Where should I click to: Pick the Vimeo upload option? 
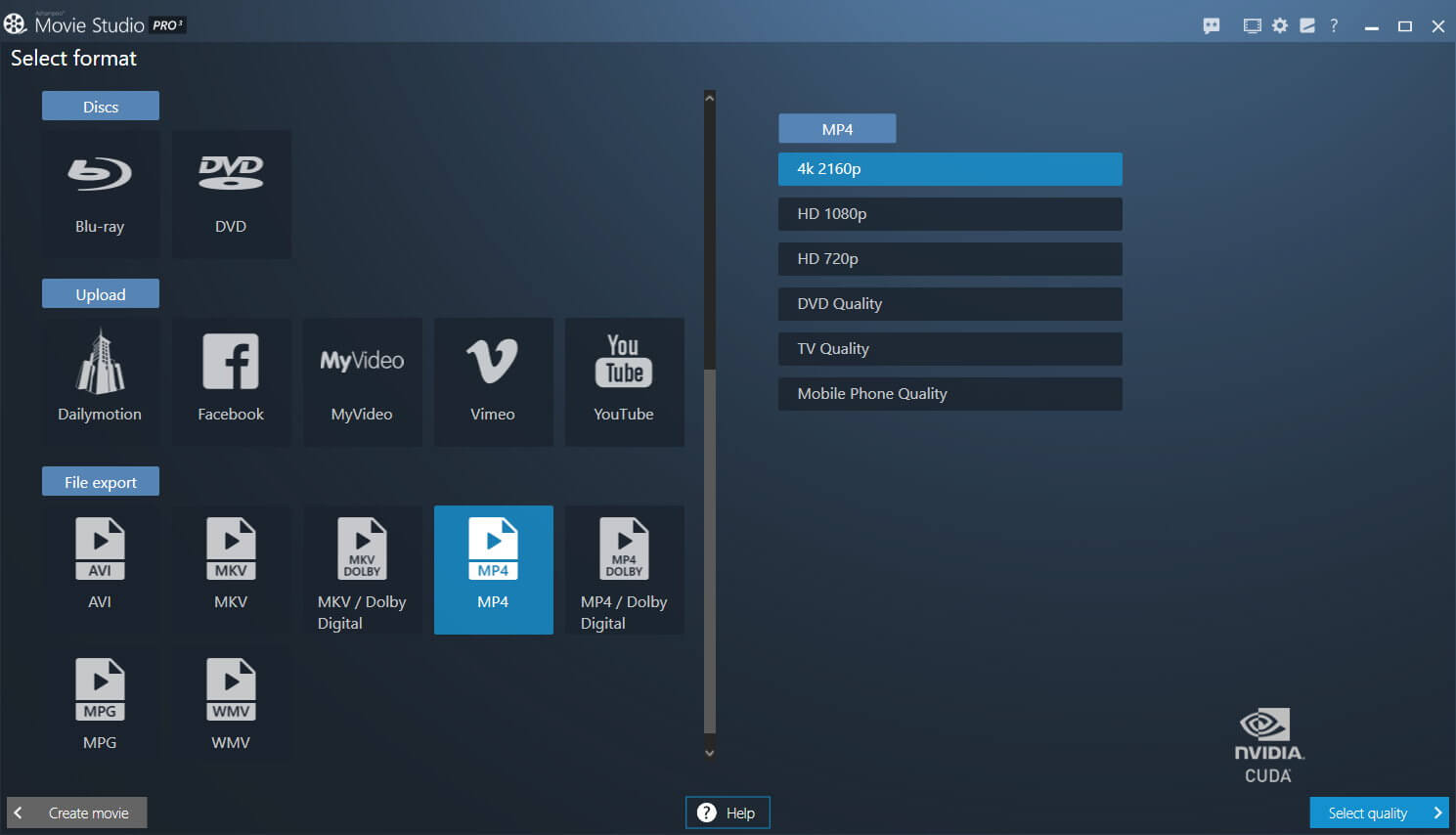(493, 381)
